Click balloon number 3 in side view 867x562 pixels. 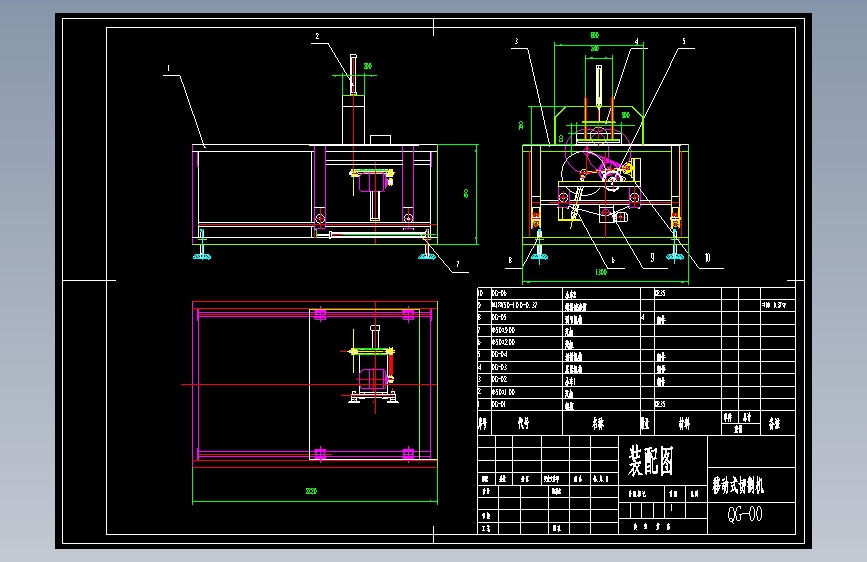tap(516, 41)
